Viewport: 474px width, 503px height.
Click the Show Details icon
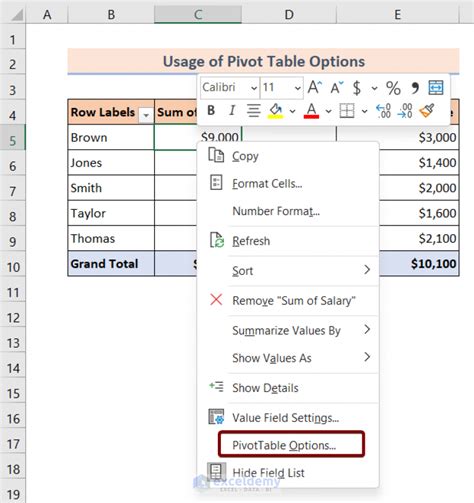[216, 387]
